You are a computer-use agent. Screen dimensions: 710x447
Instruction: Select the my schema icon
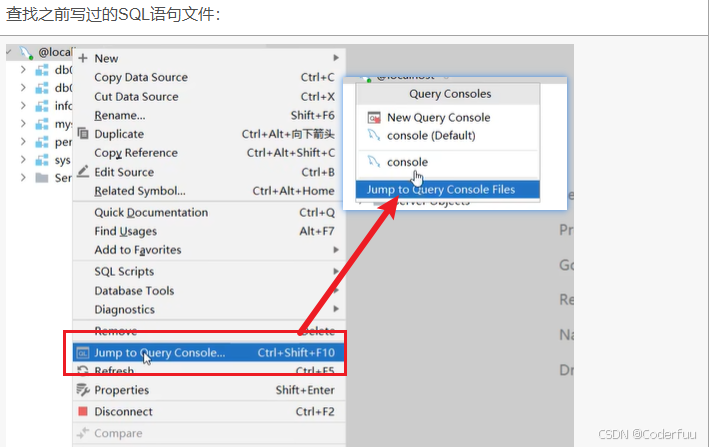point(42,124)
